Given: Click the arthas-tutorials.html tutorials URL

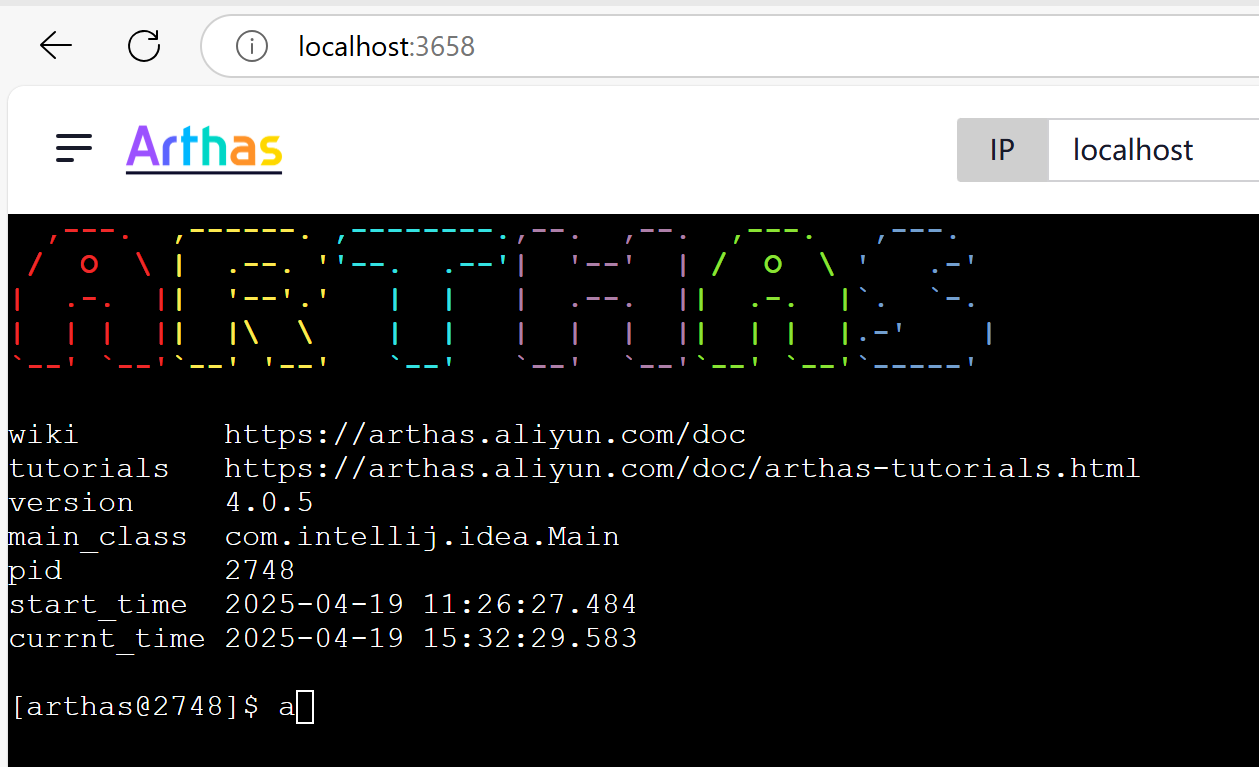Looking at the screenshot, I should pyautogui.click(x=682, y=469).
